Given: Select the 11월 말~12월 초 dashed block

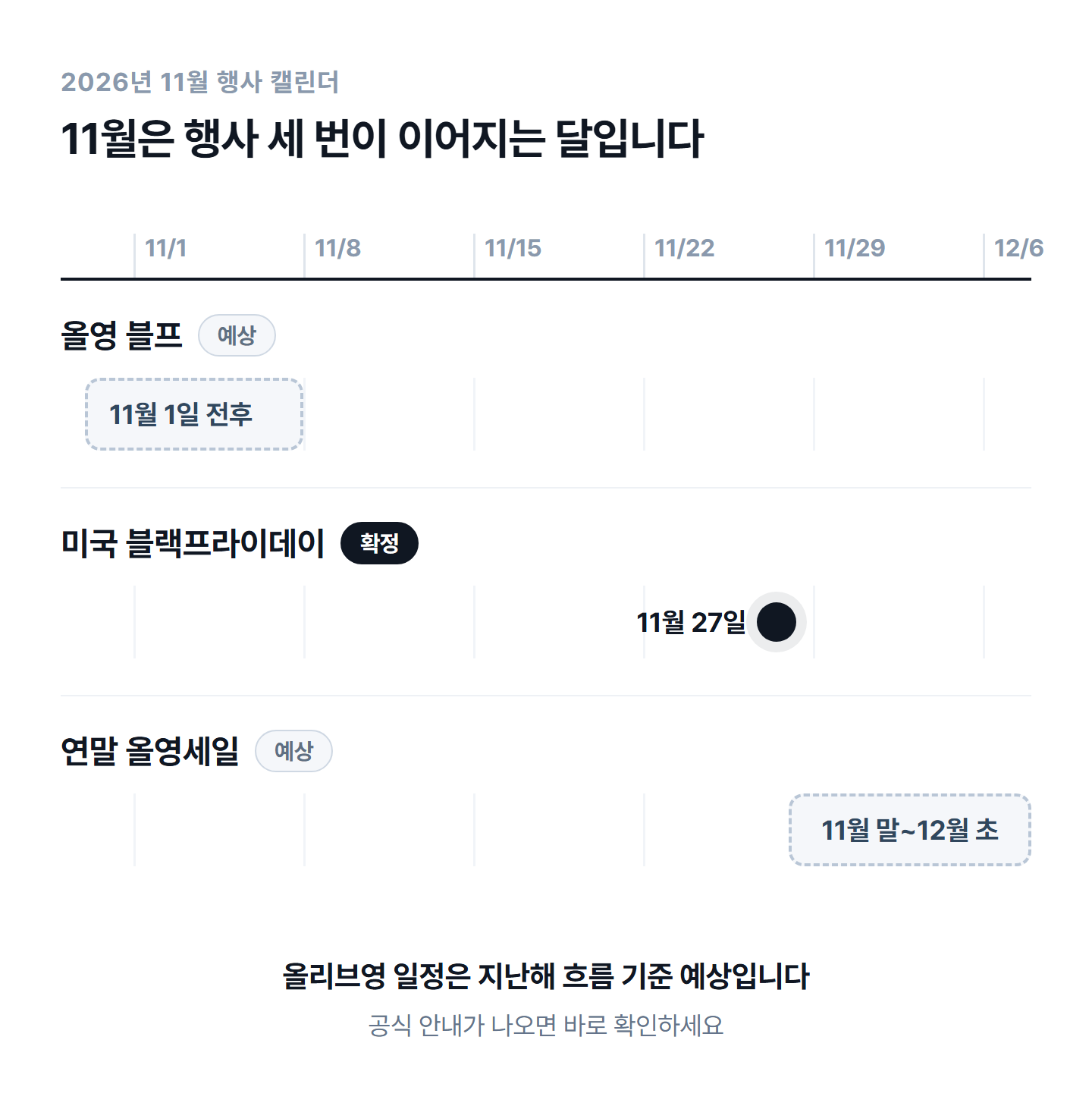Looking at the screenshot, I should click(x=910, y=830).
